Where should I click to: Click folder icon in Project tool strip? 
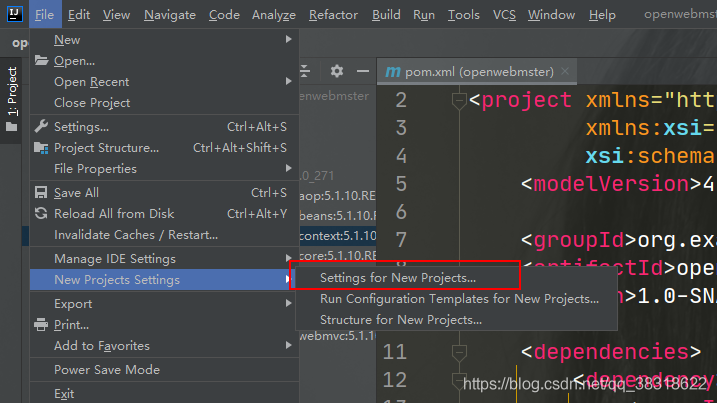pos(11,127)
